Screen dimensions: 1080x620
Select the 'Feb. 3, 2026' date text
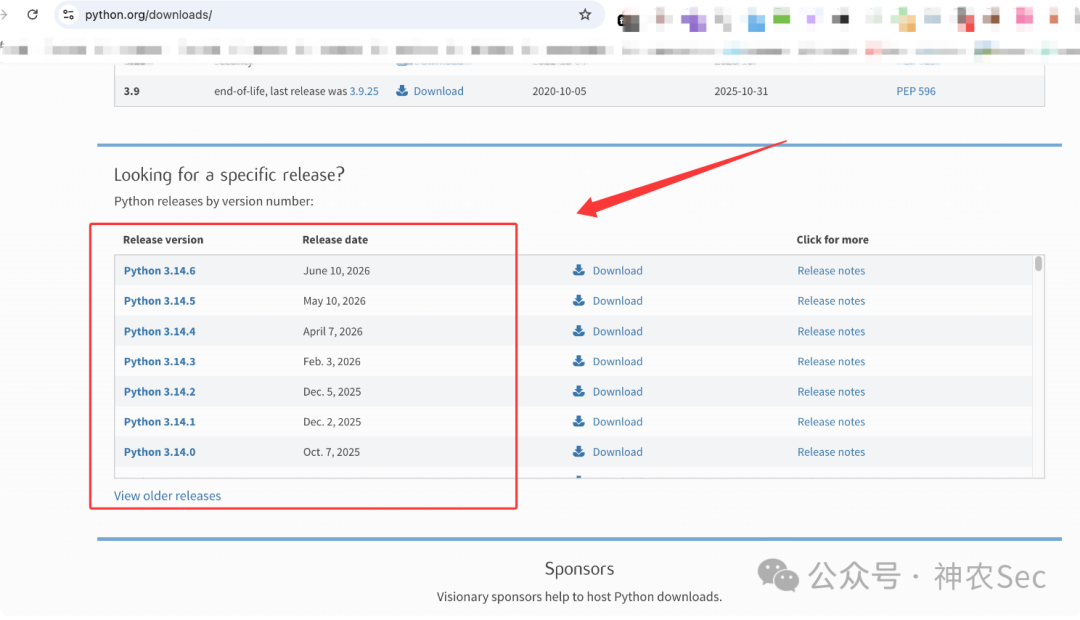(x=332, y=362)
